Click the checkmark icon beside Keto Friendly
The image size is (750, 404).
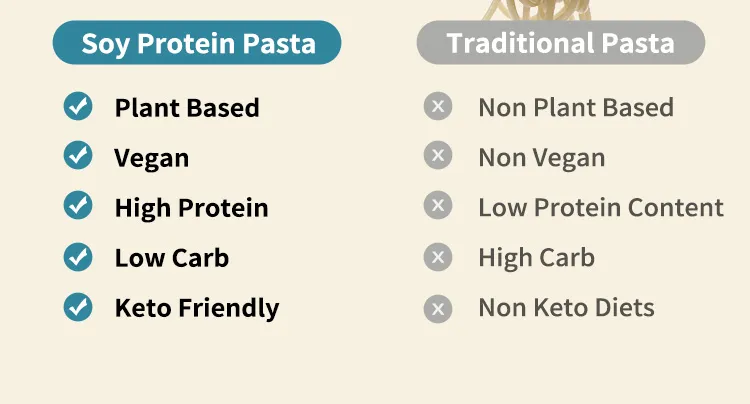pos(78,307)
